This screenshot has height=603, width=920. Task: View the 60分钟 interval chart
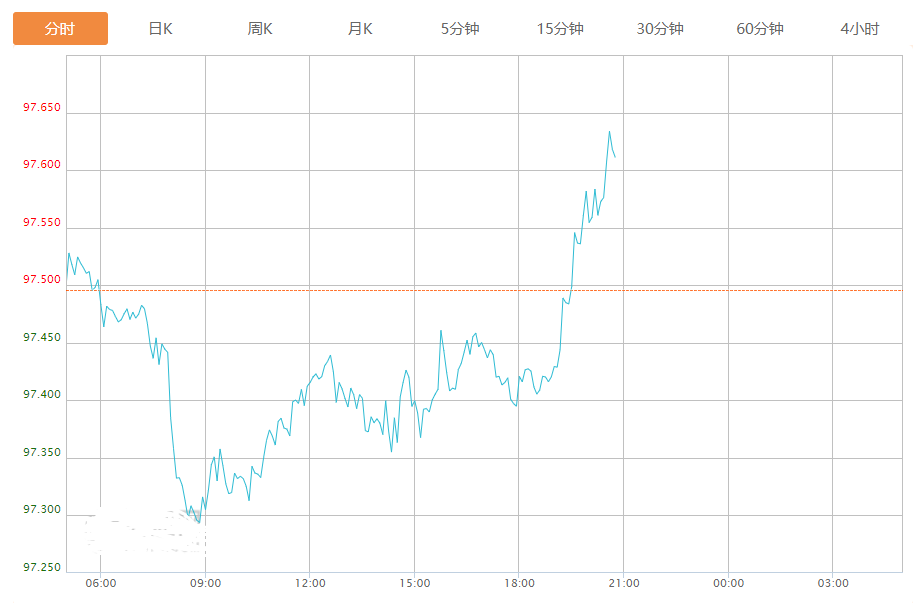[760, 29]
